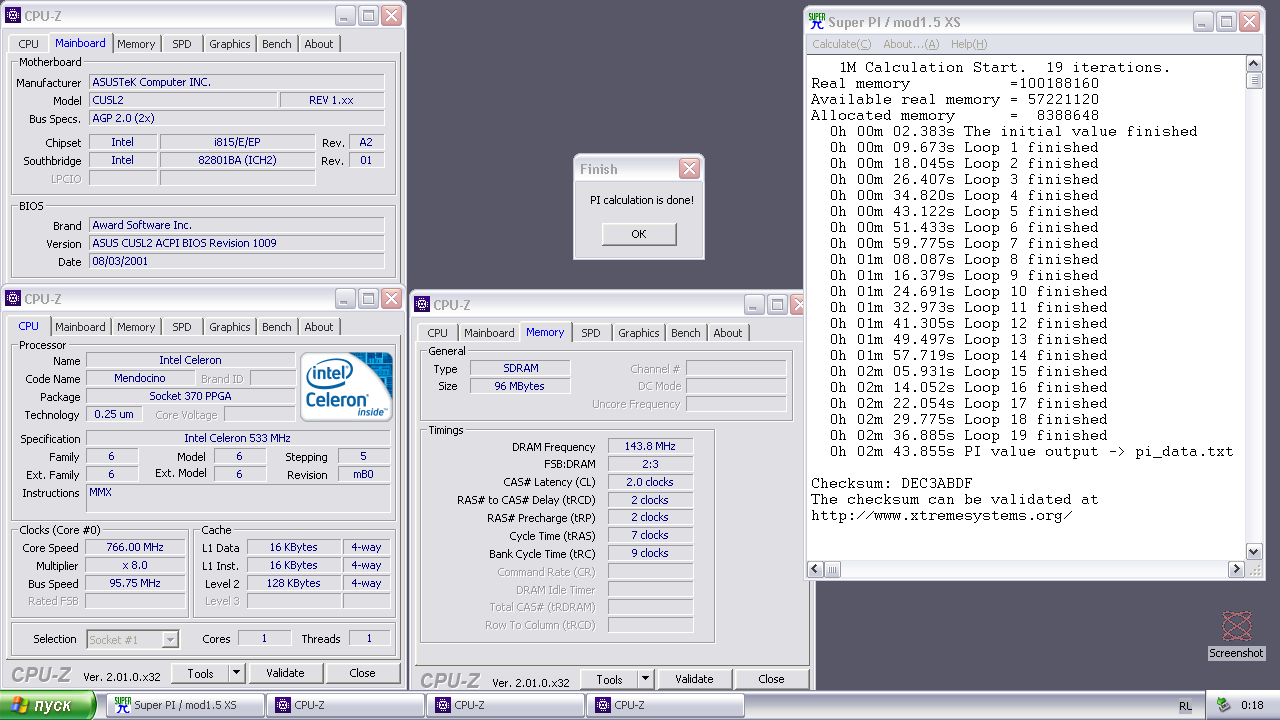Click the Screenshot desktop icon
Screen dimensions: 1280x720
[x=1236, y=635]
